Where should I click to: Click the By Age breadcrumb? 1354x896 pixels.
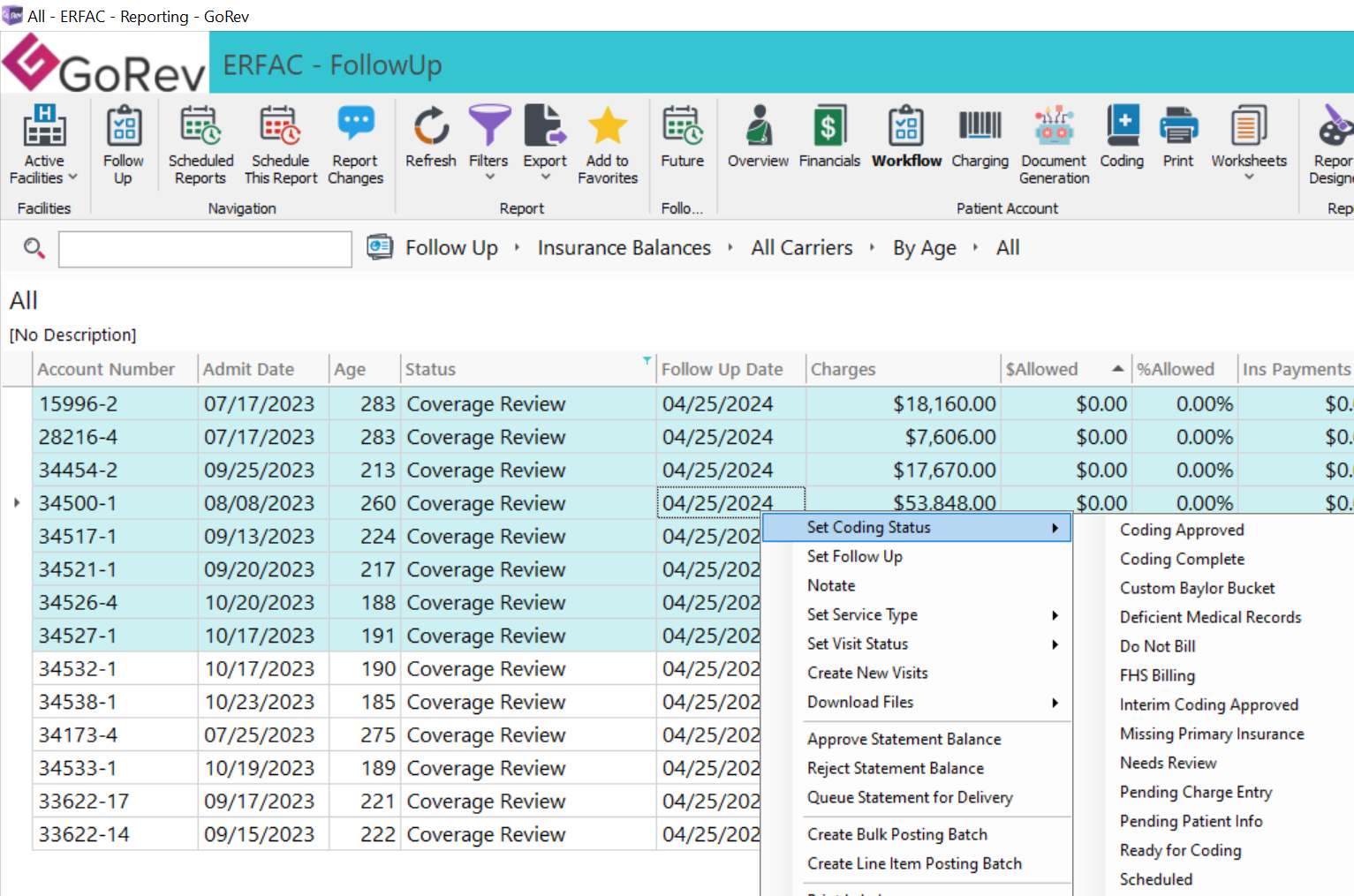click(925, 248)
